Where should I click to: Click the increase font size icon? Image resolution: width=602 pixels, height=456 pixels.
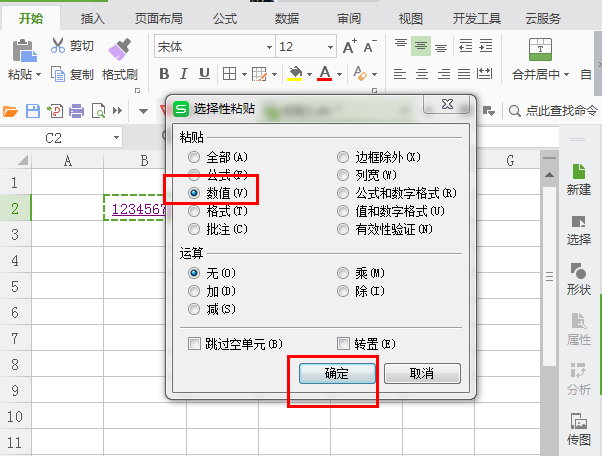click(349, 47)
